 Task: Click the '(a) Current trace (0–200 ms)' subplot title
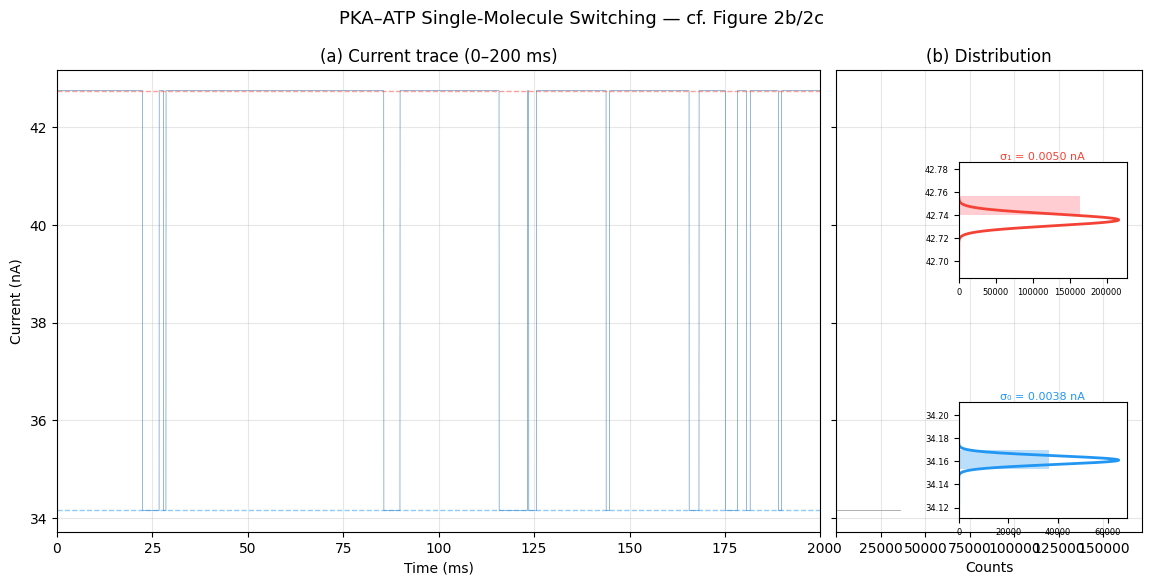438,57
